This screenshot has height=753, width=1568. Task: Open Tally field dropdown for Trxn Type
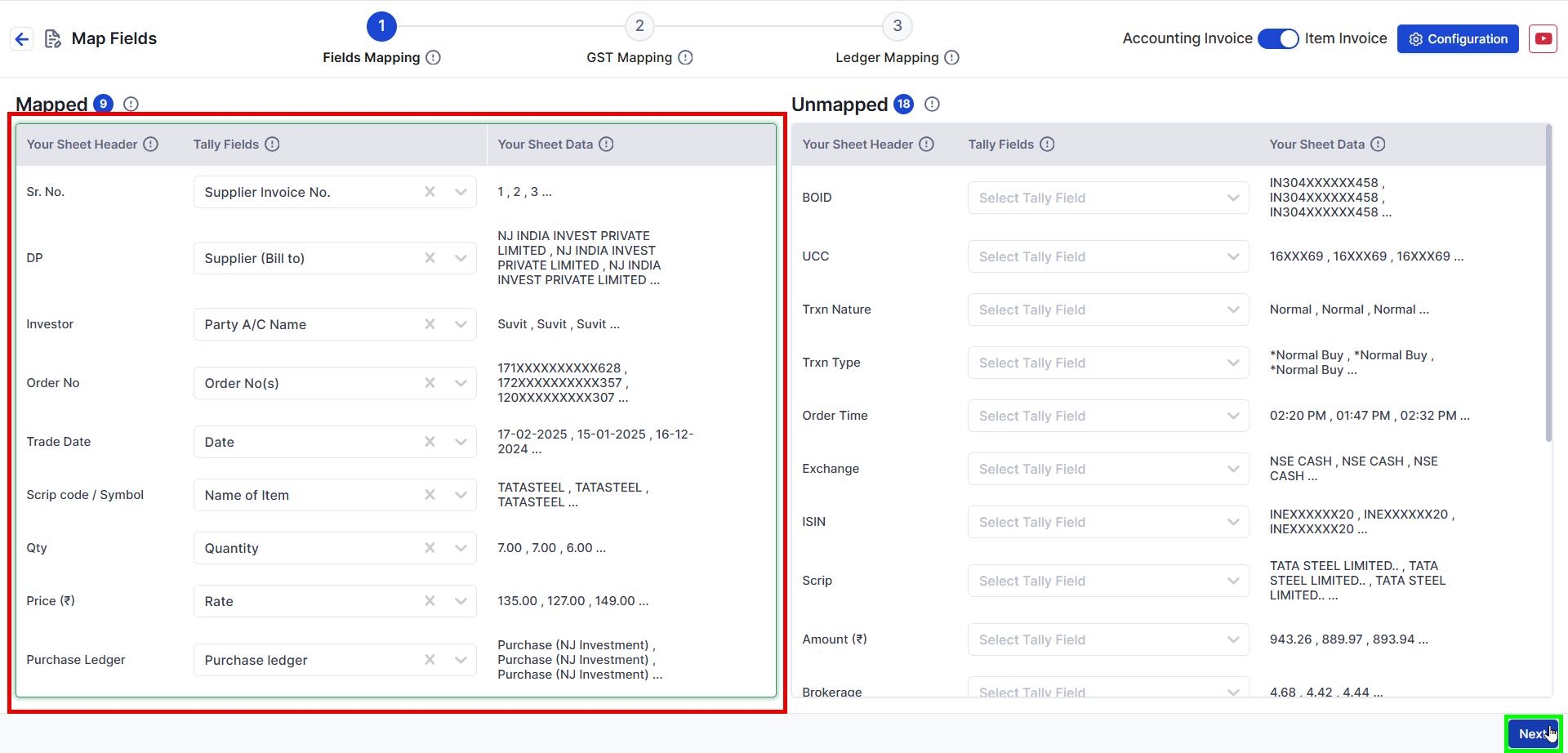click(x=1232, y=363)
